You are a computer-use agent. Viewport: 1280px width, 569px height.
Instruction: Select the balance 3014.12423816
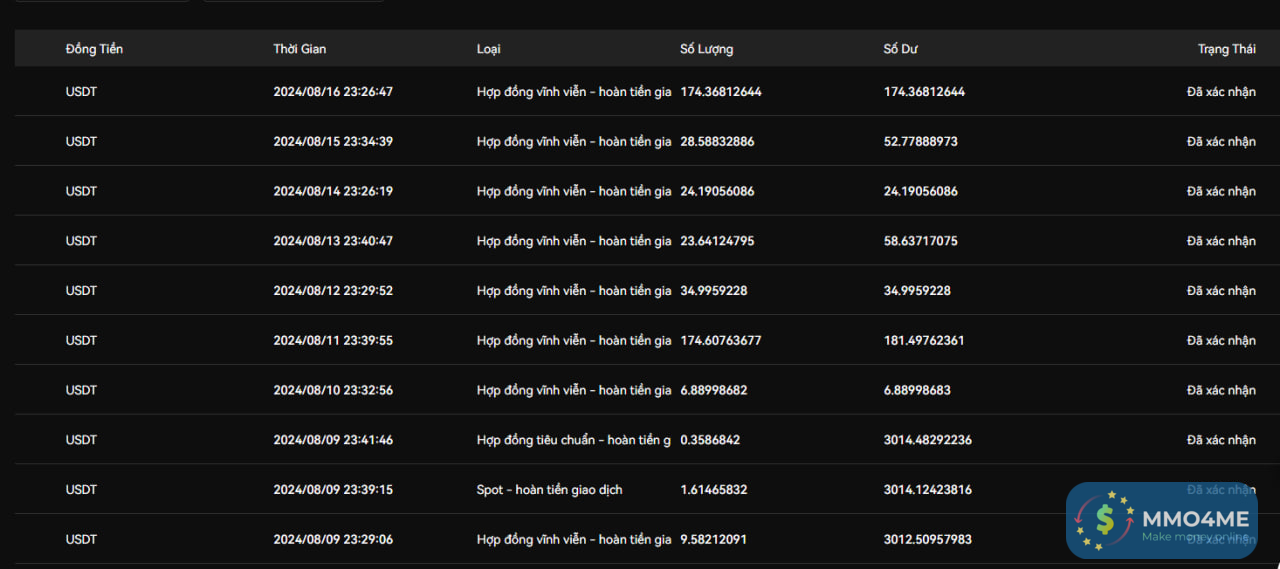[928, 490]
